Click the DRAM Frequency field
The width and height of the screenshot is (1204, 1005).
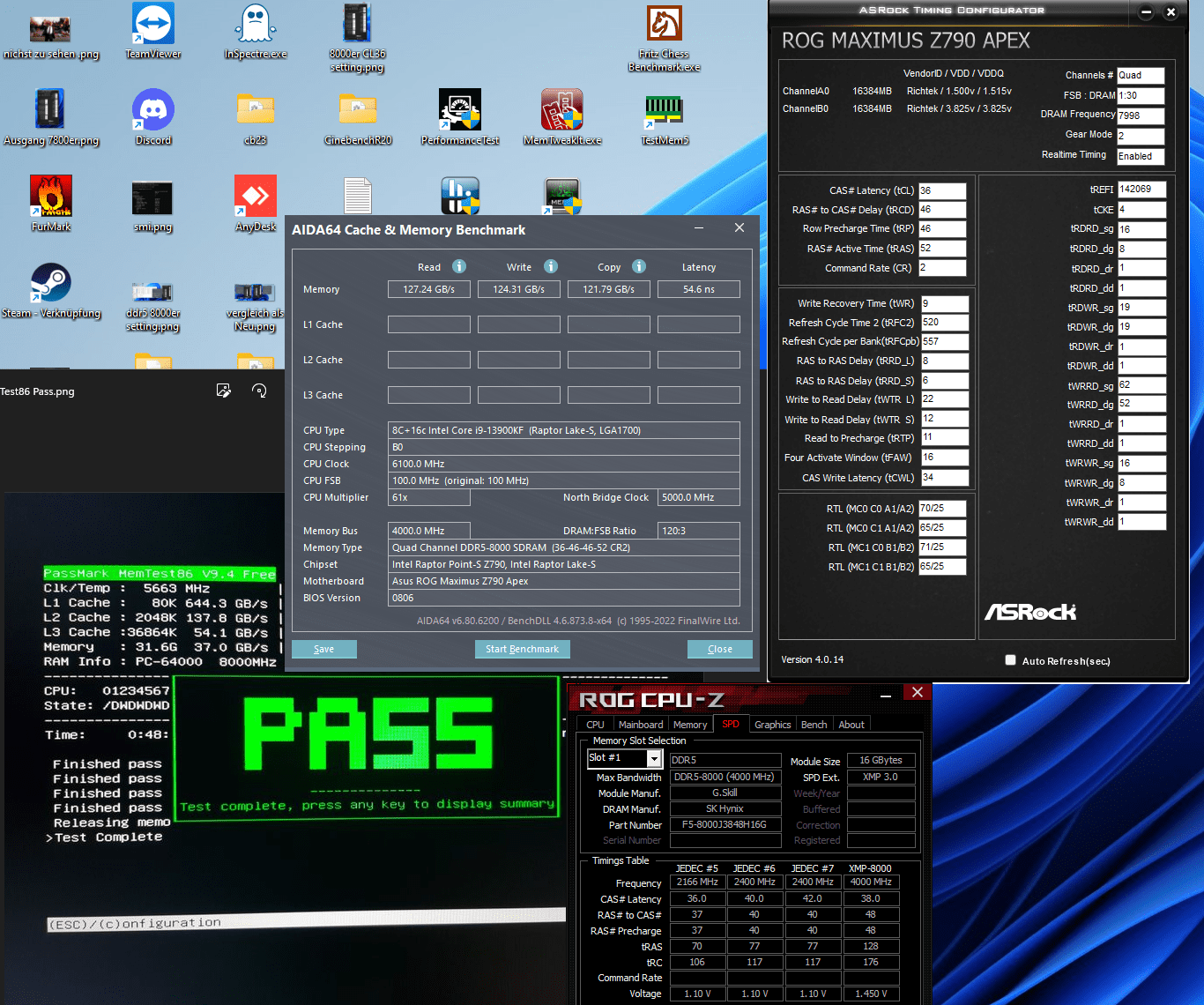pyautogui.click(x=1141, y=115)
